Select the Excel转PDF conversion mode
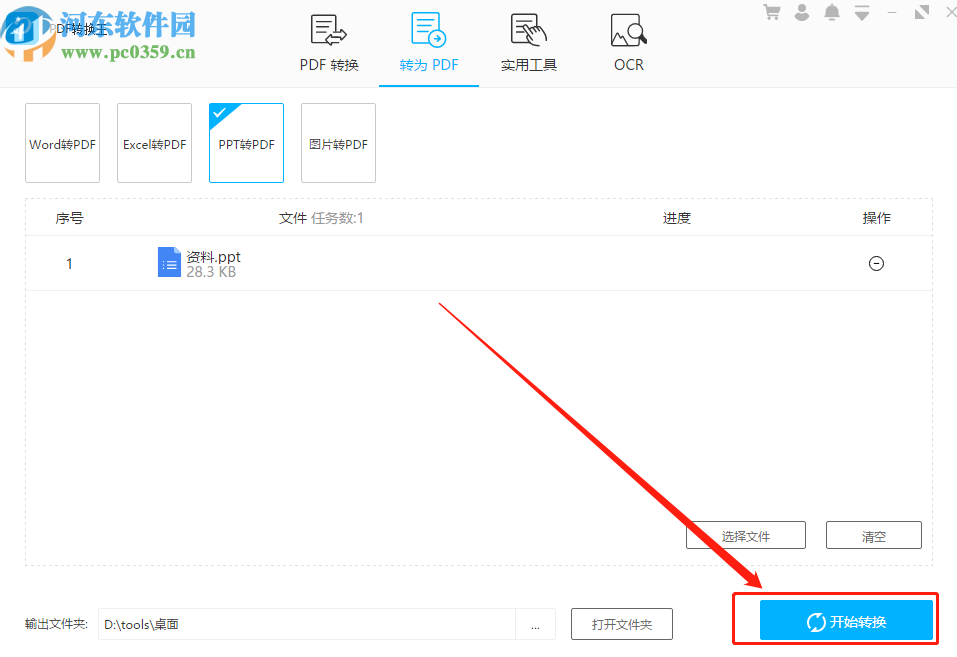Viewport: 957px width, 657px height. pyautogui.click(x=154, y=143)
